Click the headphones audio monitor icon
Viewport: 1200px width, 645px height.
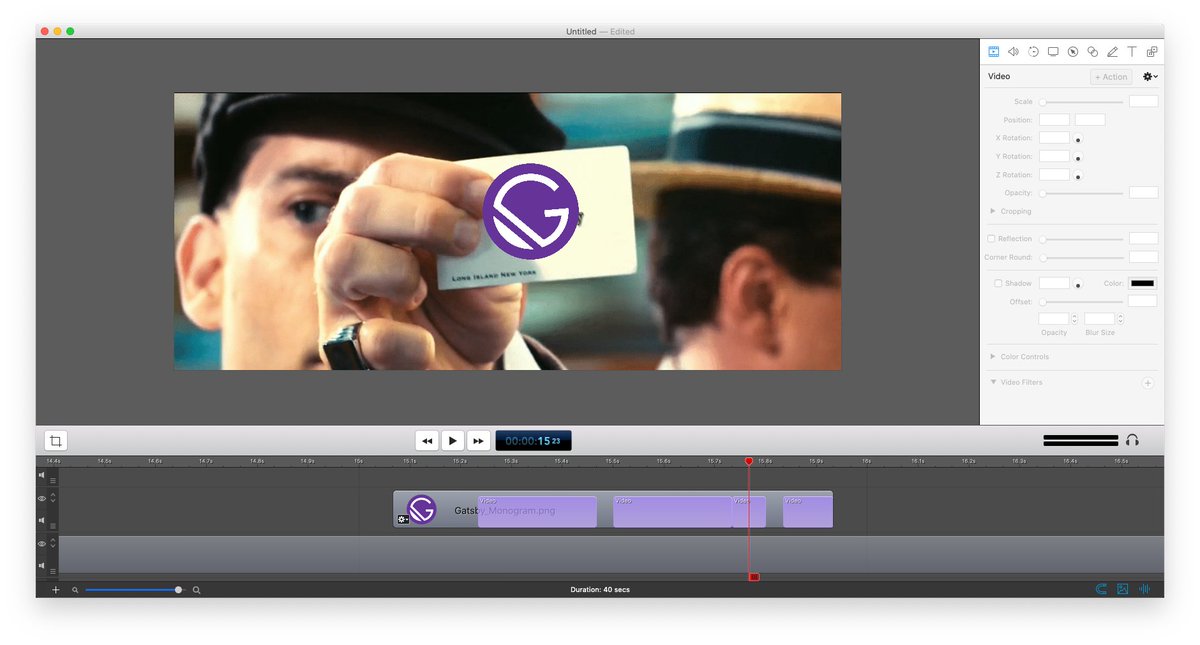[x=1132, y=440]
